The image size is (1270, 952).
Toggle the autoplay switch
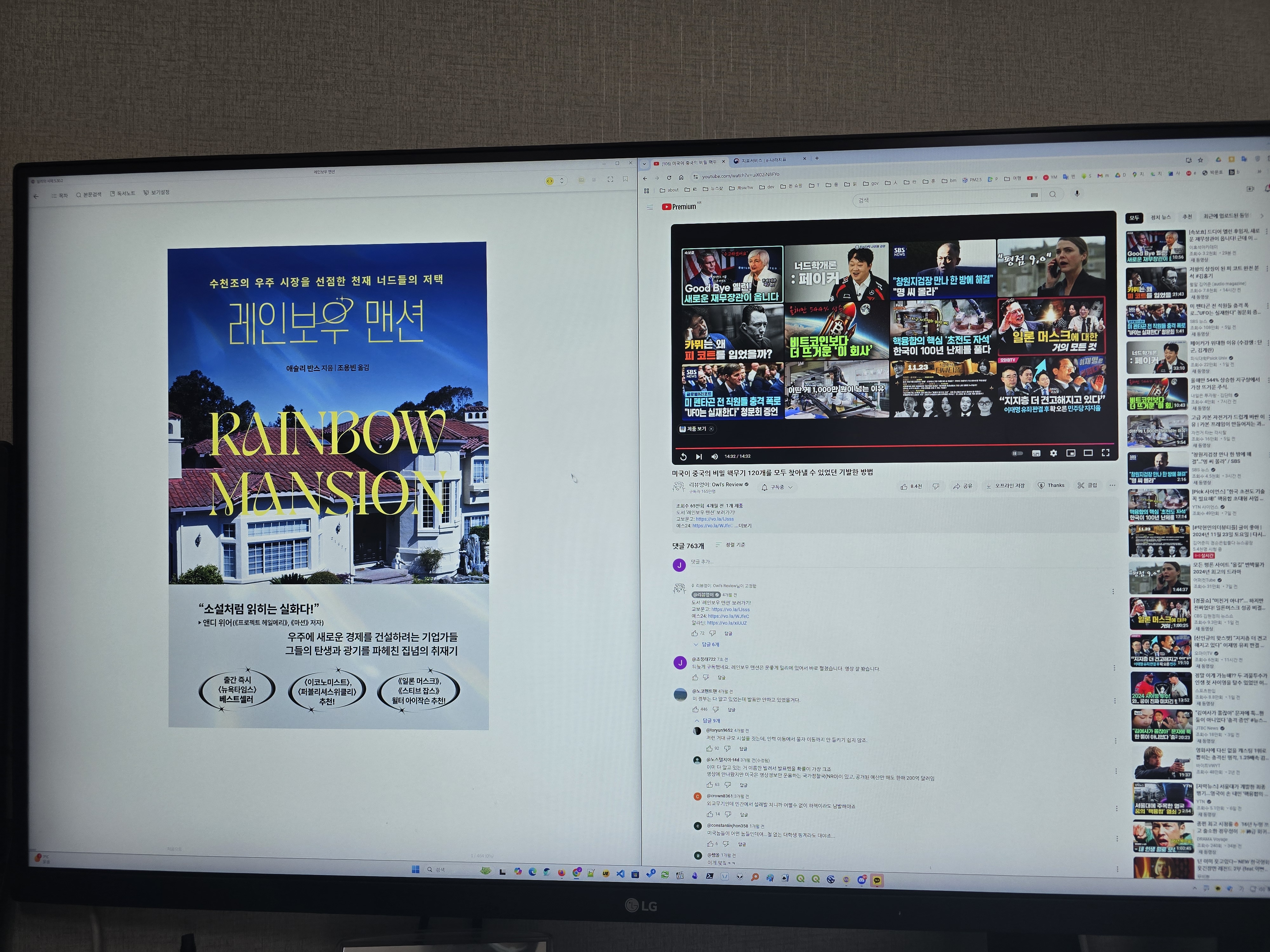(1017, 453)
